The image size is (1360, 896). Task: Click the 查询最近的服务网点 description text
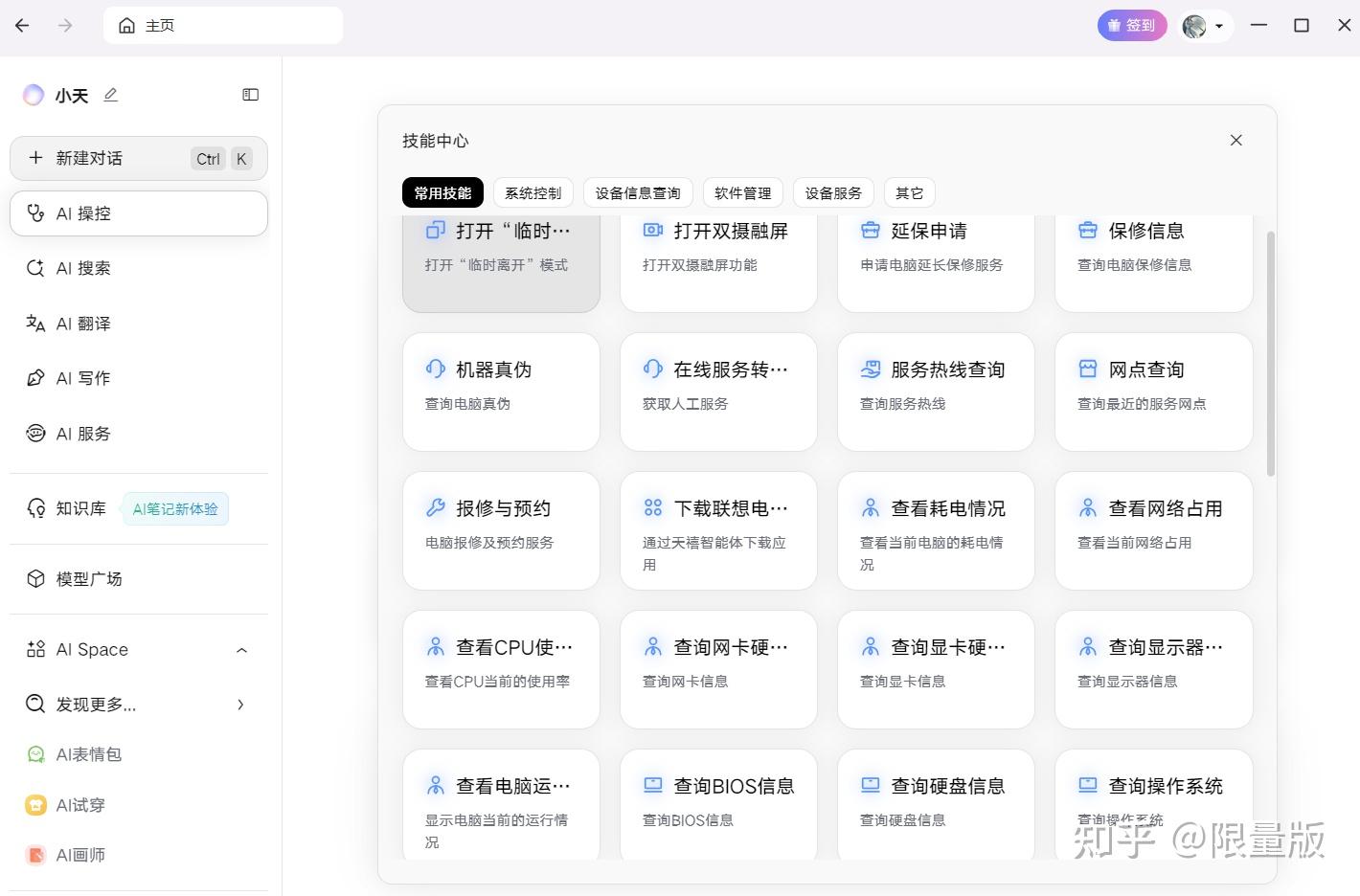(x=1142, y=404)
